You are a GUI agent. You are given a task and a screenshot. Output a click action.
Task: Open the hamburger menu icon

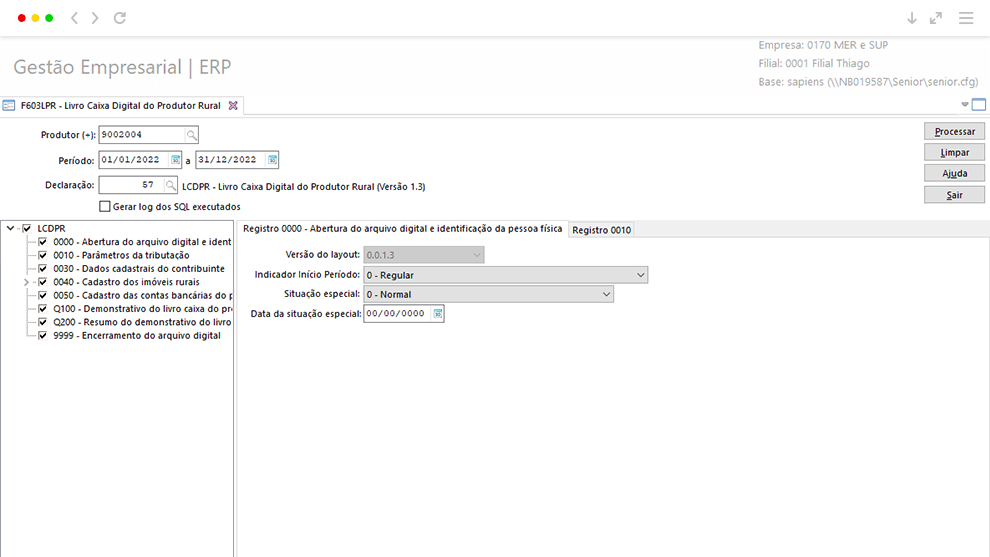[966, 18]
